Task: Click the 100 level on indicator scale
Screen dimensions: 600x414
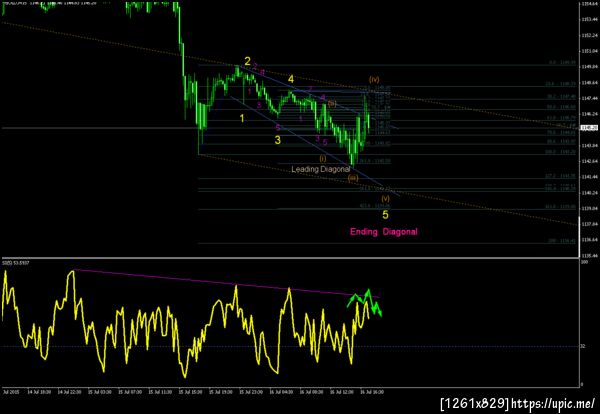Action: tap(585, 262)
